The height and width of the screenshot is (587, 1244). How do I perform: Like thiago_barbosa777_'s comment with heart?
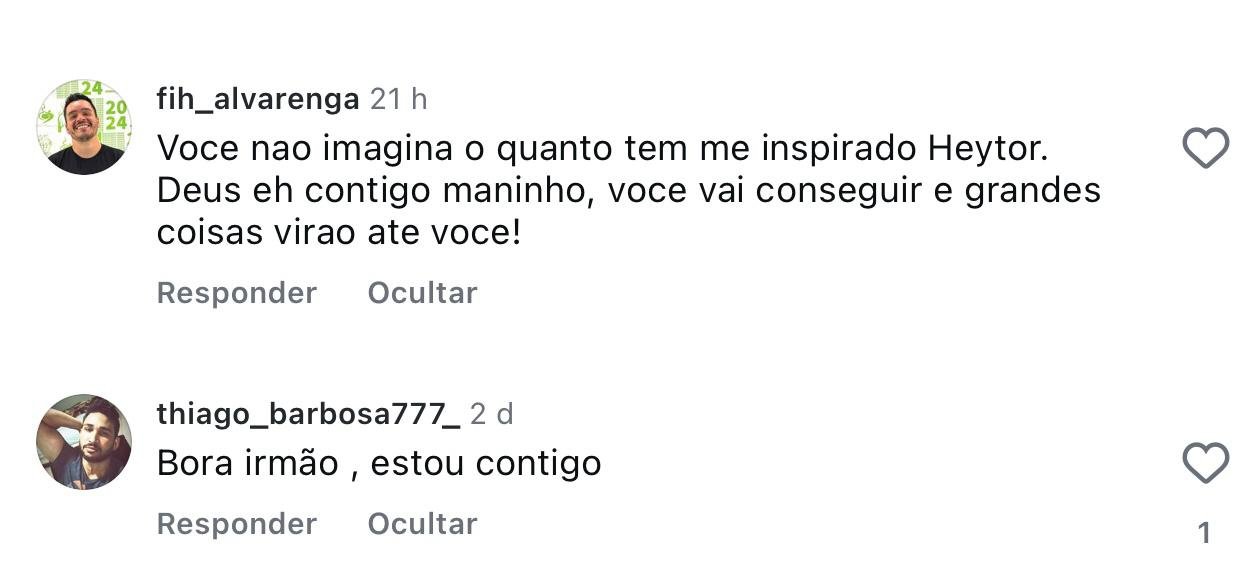1205,463
